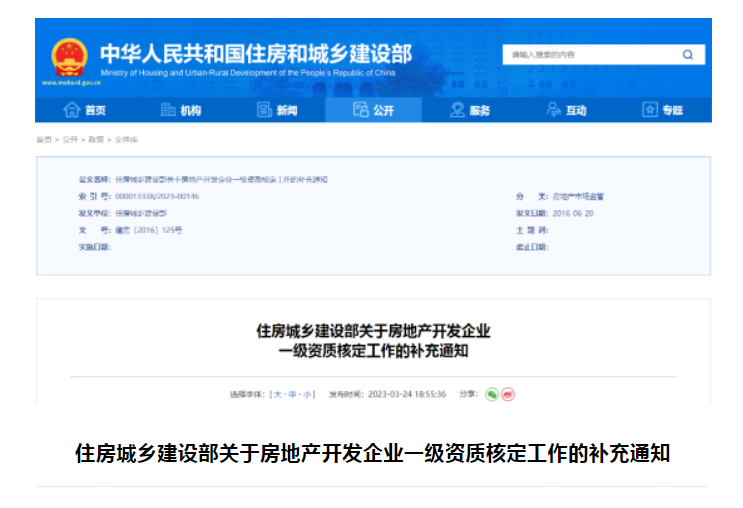Click the search magnifier icon
The width and height of the screenshot is (743, 508).
[688, 54]
